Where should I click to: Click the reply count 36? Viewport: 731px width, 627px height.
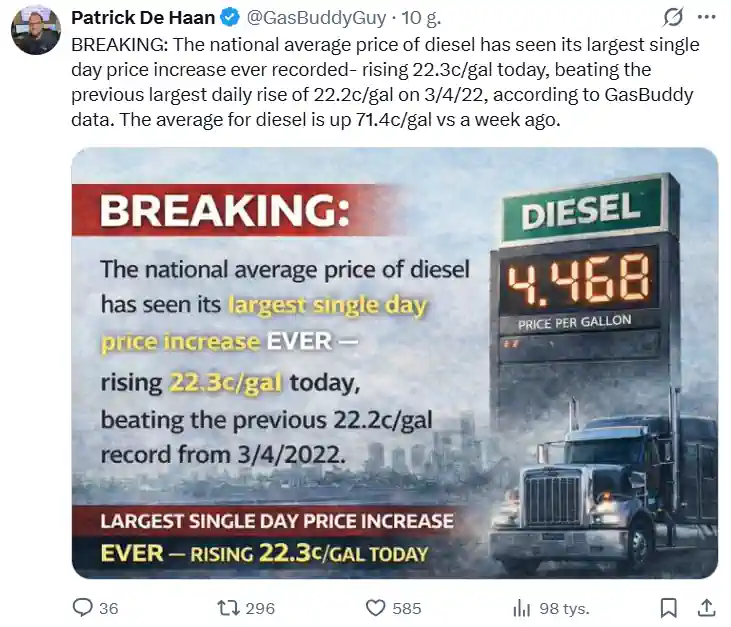pyautogui.click(x=109, y=608)
